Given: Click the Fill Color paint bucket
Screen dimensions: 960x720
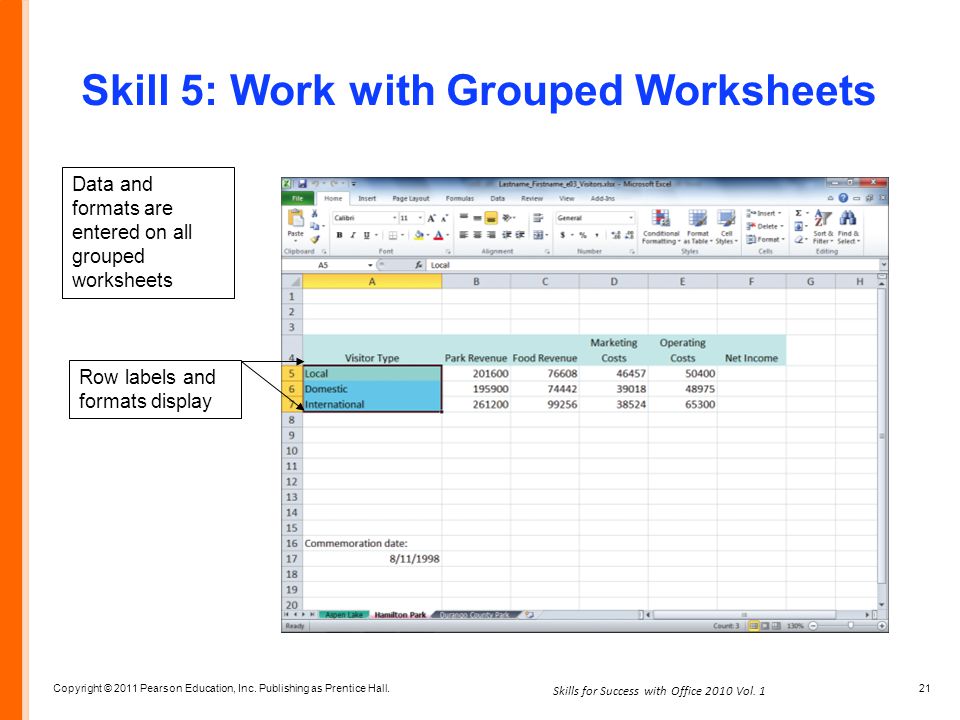Looking at the screenshot, I should [418, 235].
